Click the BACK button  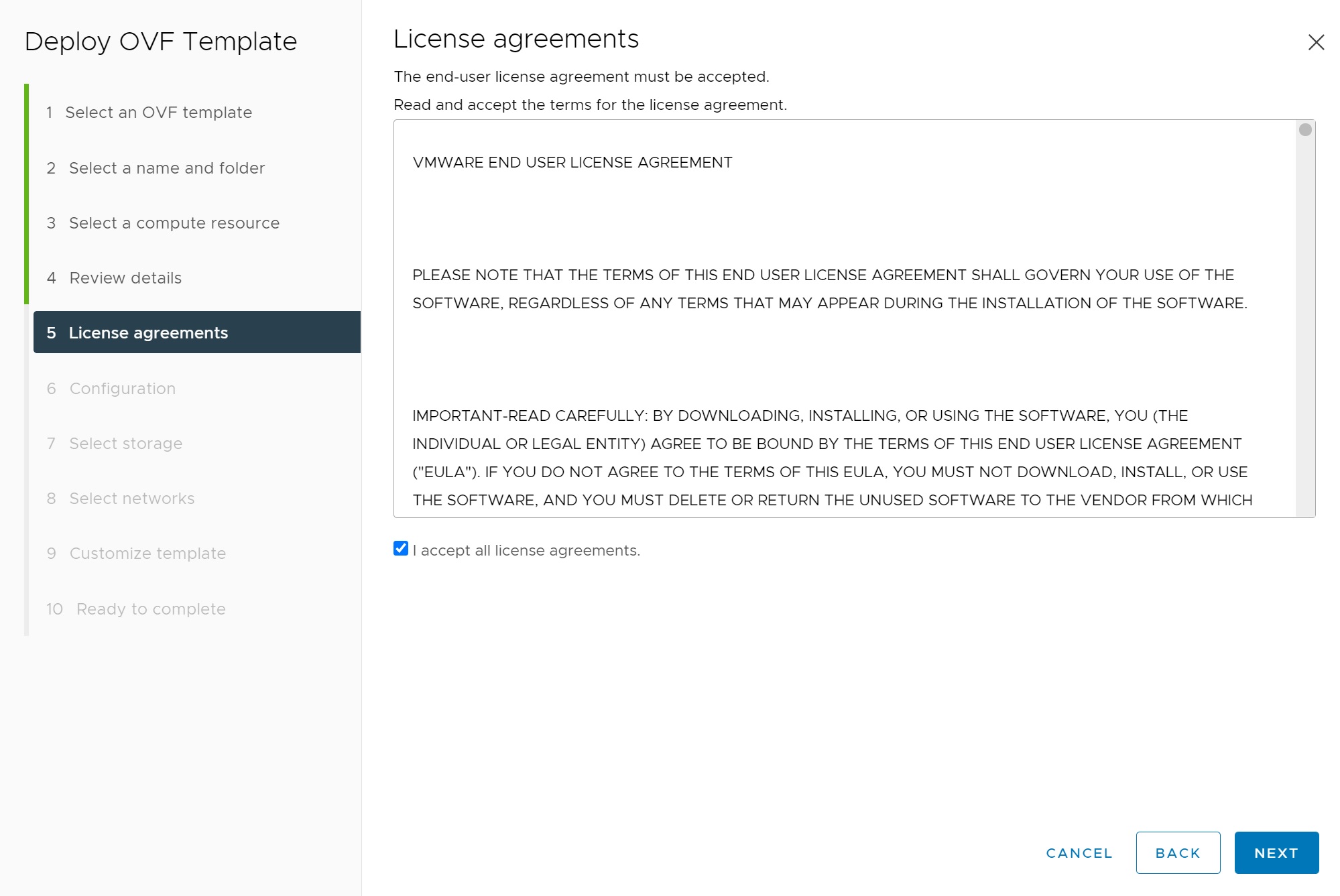click(x=1177, y=852)
